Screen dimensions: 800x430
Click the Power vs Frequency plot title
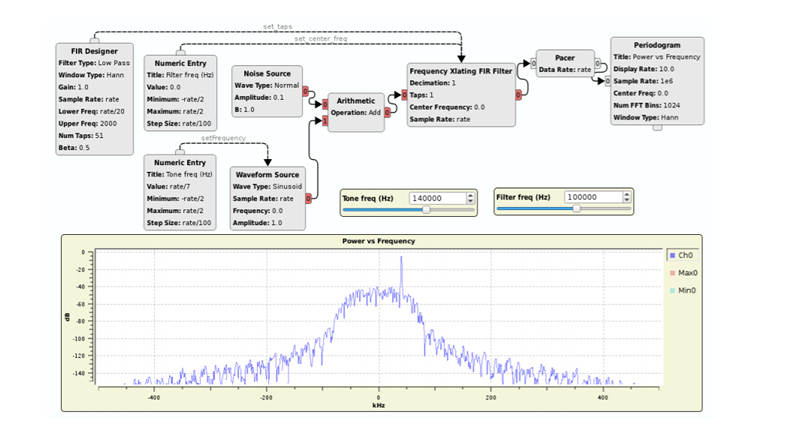click(380, 241)
